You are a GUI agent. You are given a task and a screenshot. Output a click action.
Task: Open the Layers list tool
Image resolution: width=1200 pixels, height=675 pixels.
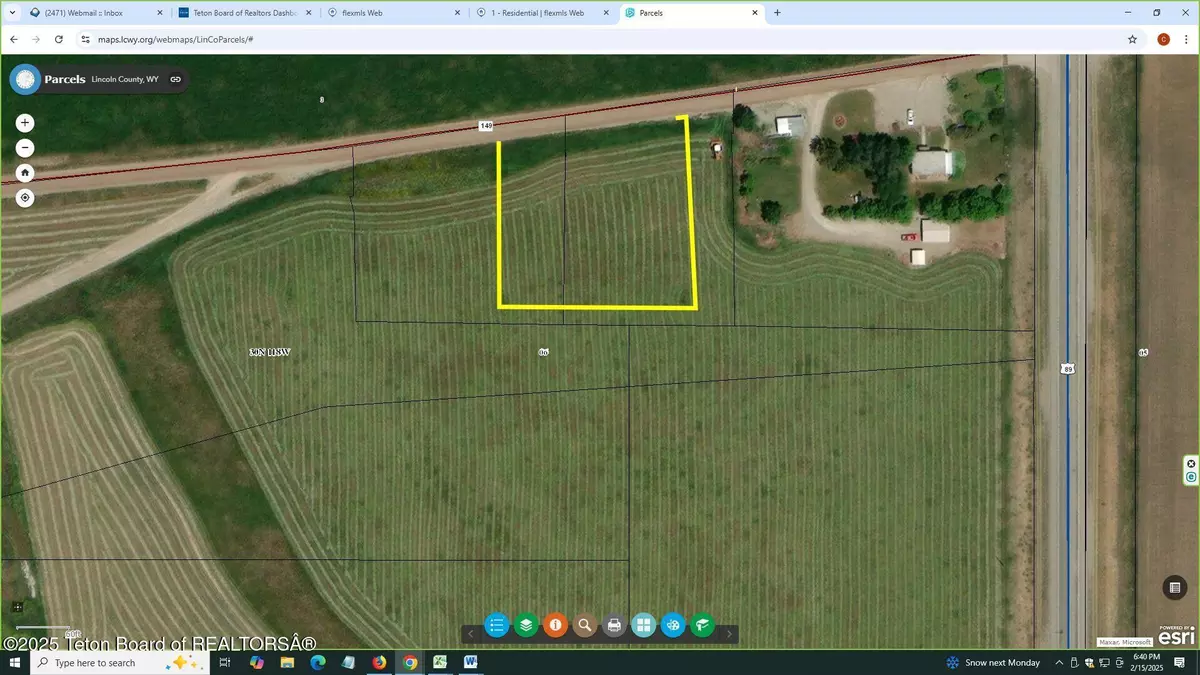pos(526,625)
